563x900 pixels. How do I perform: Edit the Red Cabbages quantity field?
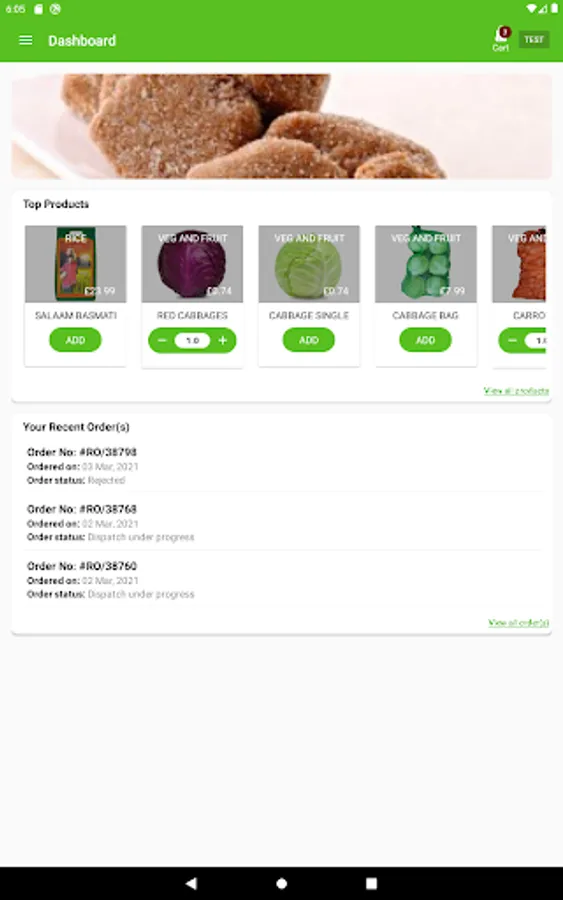tap(192, 340)
